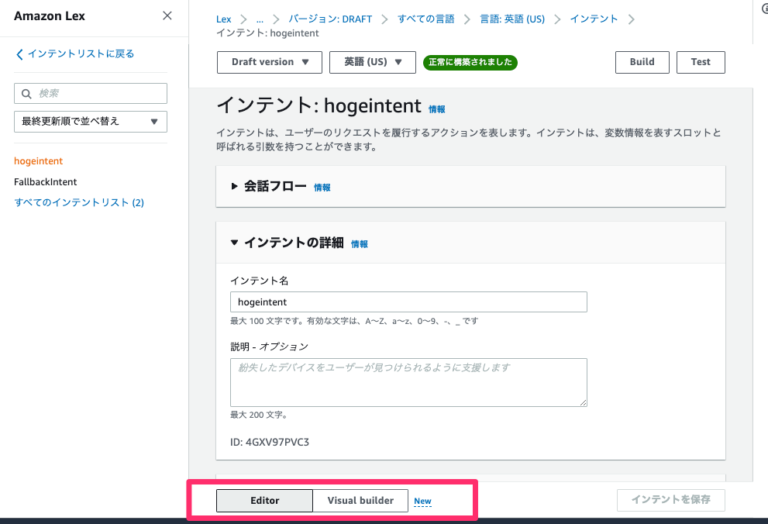Open the sort order dropdown

pyautogui.click(x=91, y=121)
